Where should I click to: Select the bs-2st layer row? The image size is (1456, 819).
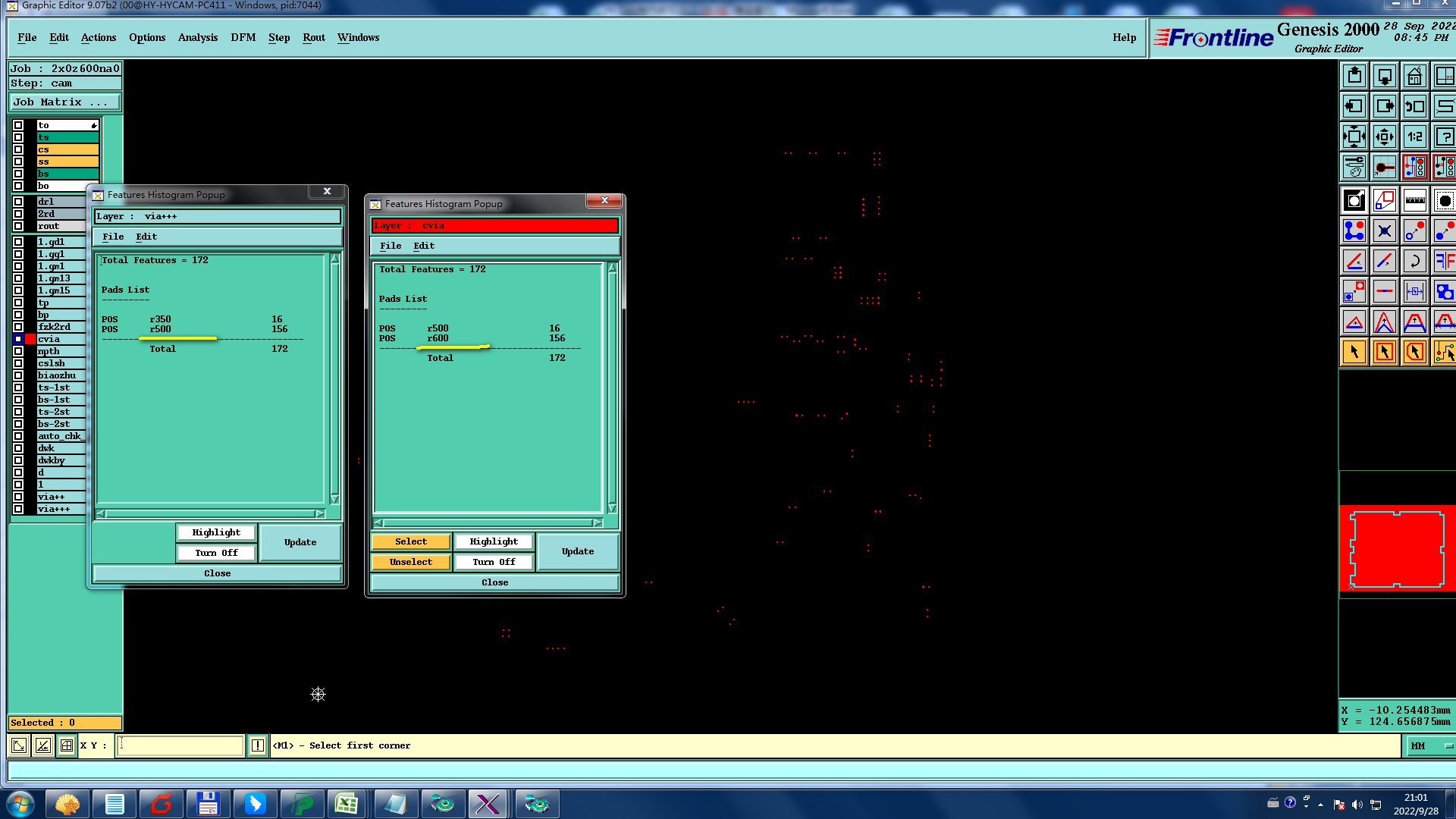click(61, 424)
